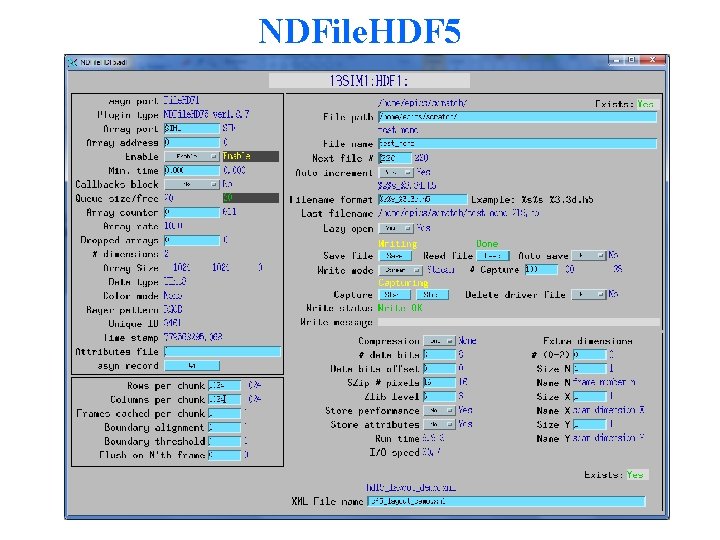Click the Read file button
Viewport: 720px width, 540px height.
click(493, 255)
